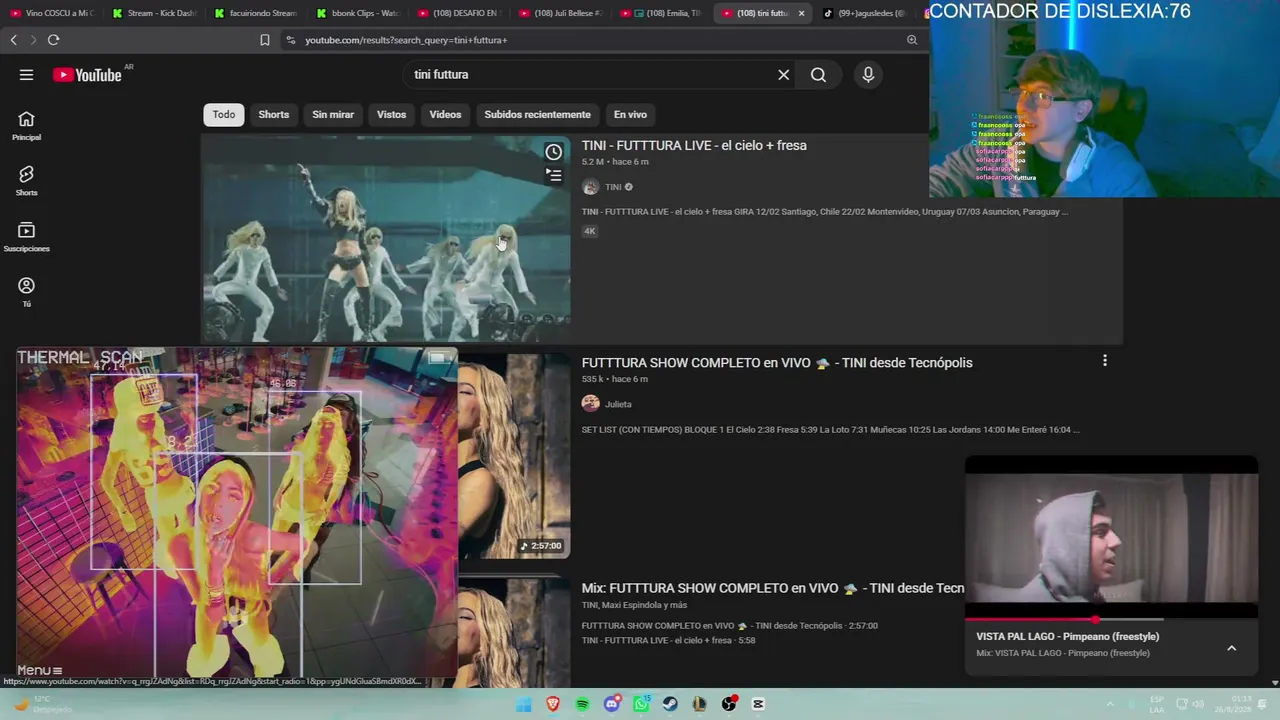Switch to the DESAFIO EN YouTube tab

459,13
